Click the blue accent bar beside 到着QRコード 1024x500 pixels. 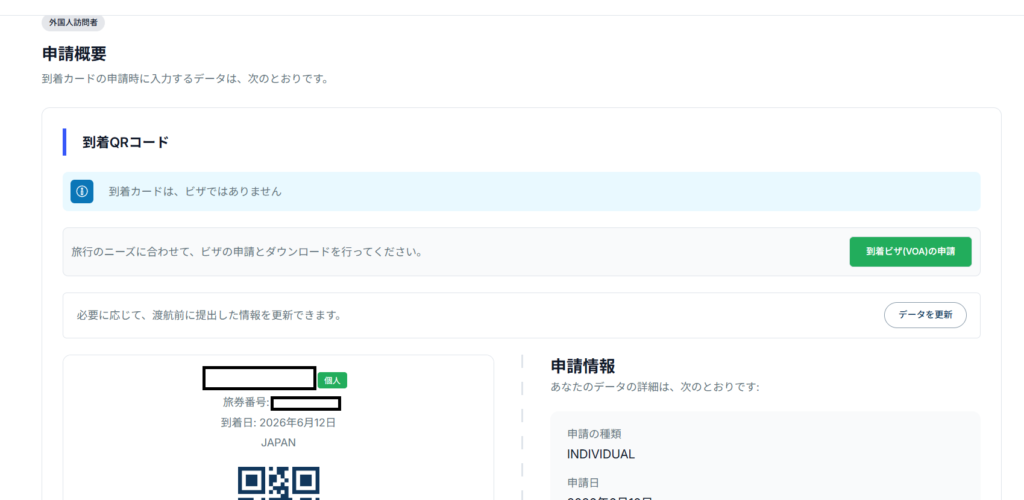pos(65,142)
